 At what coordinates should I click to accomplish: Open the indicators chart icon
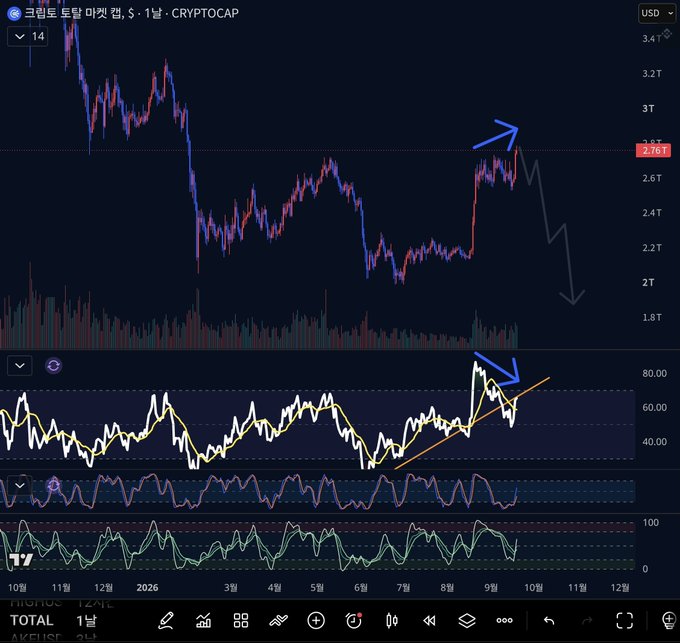(203, 621)
